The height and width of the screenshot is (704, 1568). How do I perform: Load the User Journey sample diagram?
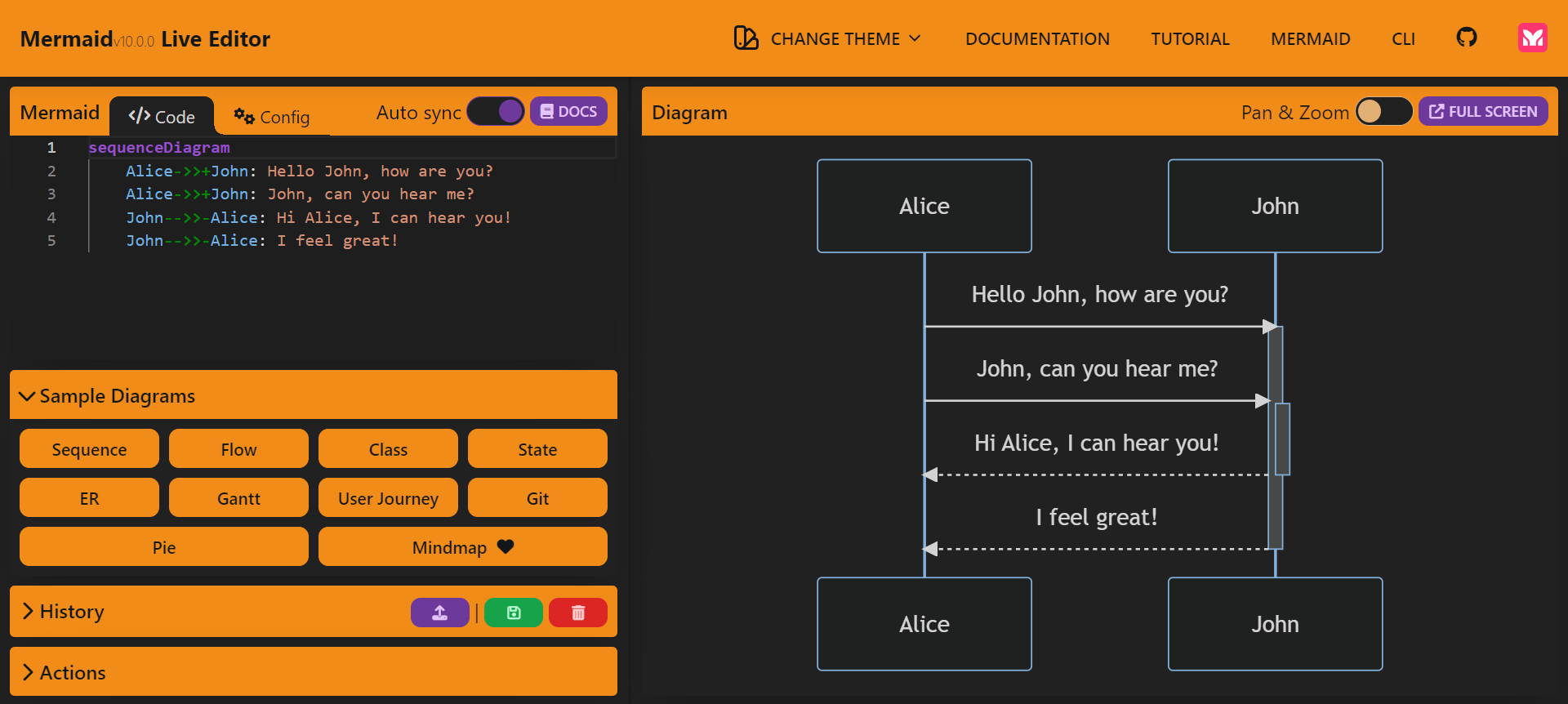(x=388, y=497)
